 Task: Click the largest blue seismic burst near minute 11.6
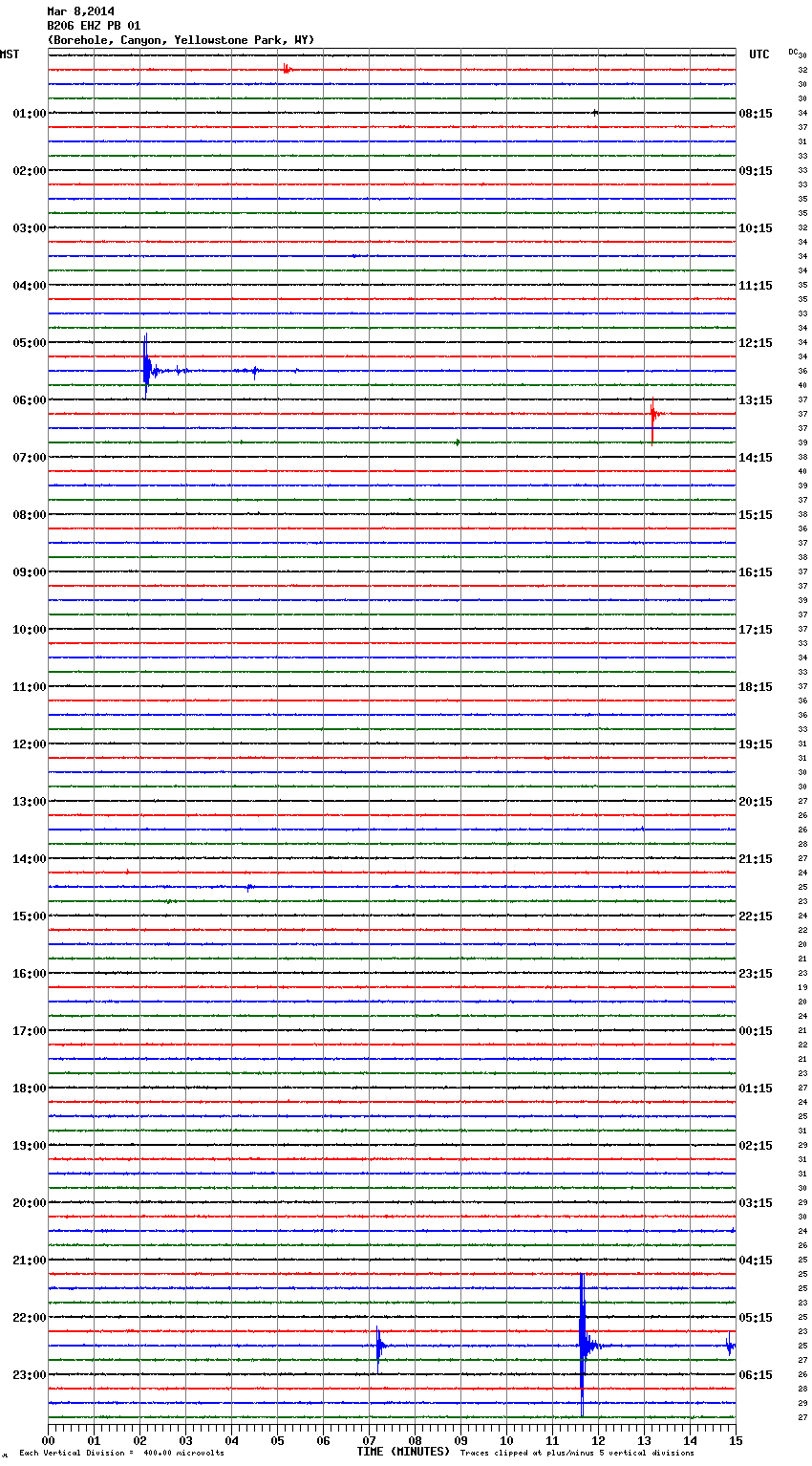[x=582, y=1345]
